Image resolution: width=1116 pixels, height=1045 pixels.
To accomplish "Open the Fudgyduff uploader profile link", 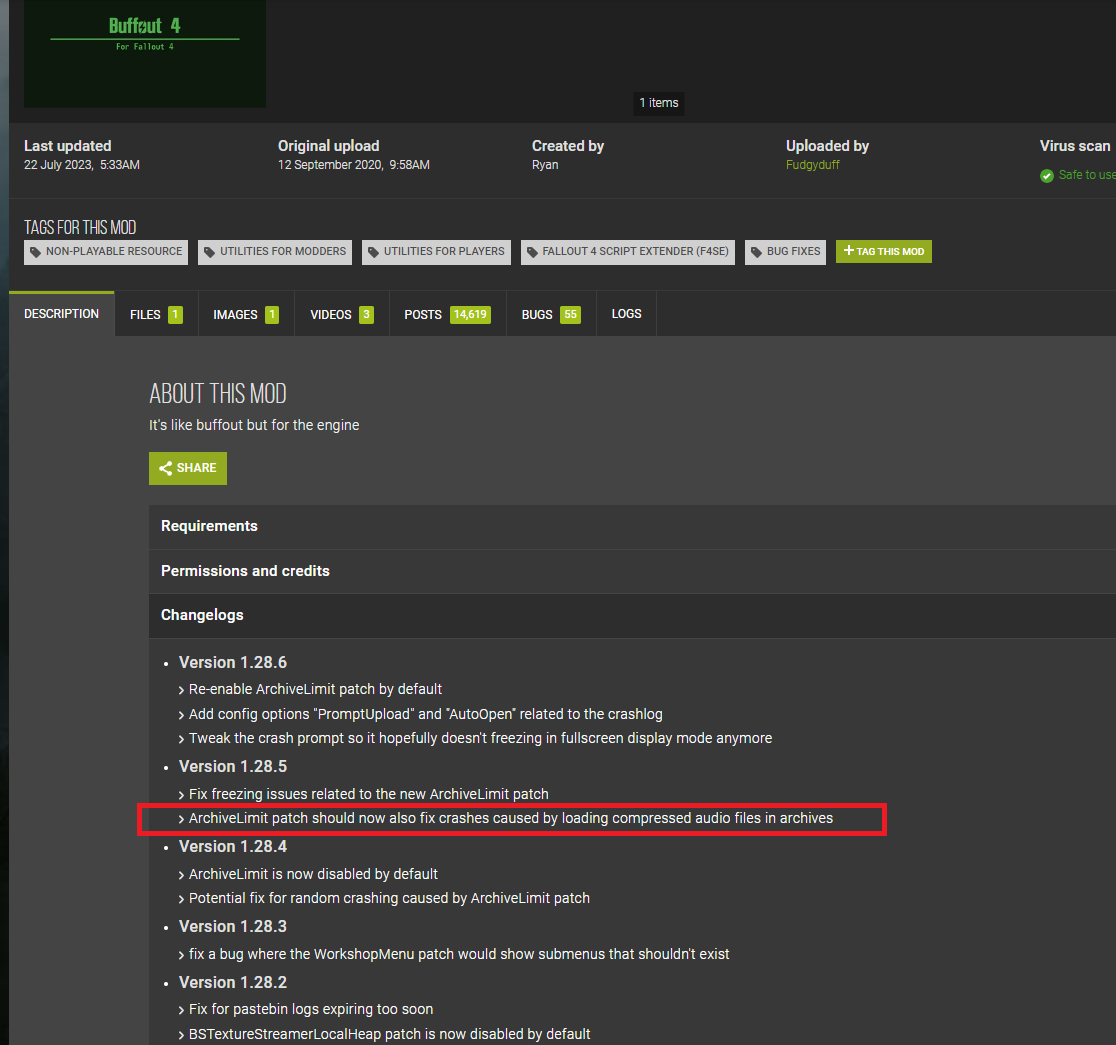I will (x=812, y=165).
